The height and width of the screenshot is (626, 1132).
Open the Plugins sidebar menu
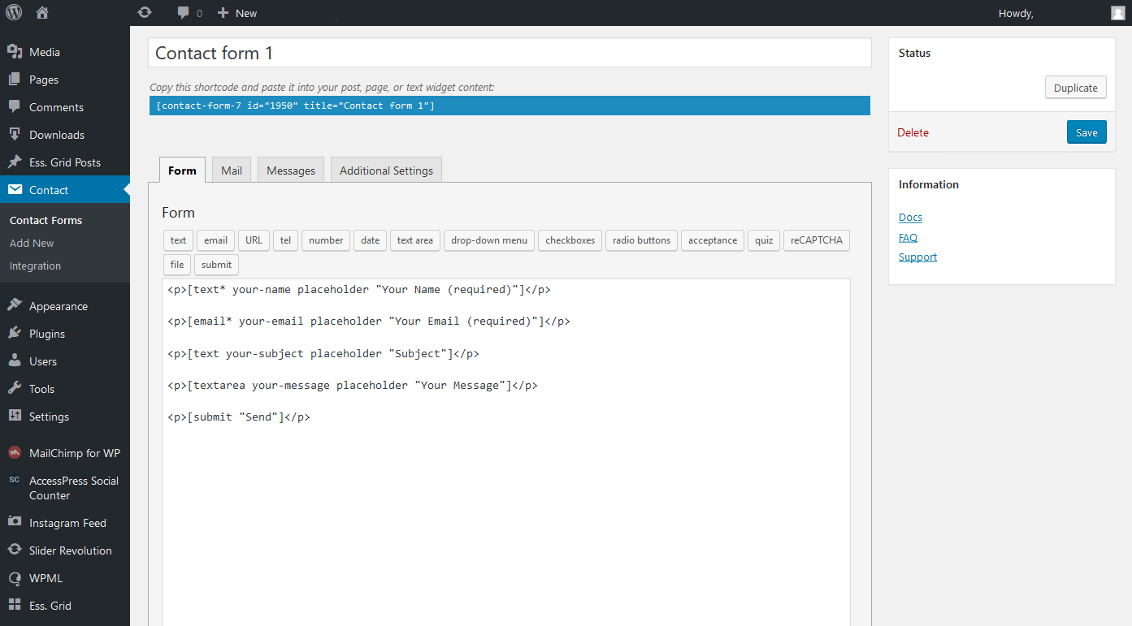(47, 334)
